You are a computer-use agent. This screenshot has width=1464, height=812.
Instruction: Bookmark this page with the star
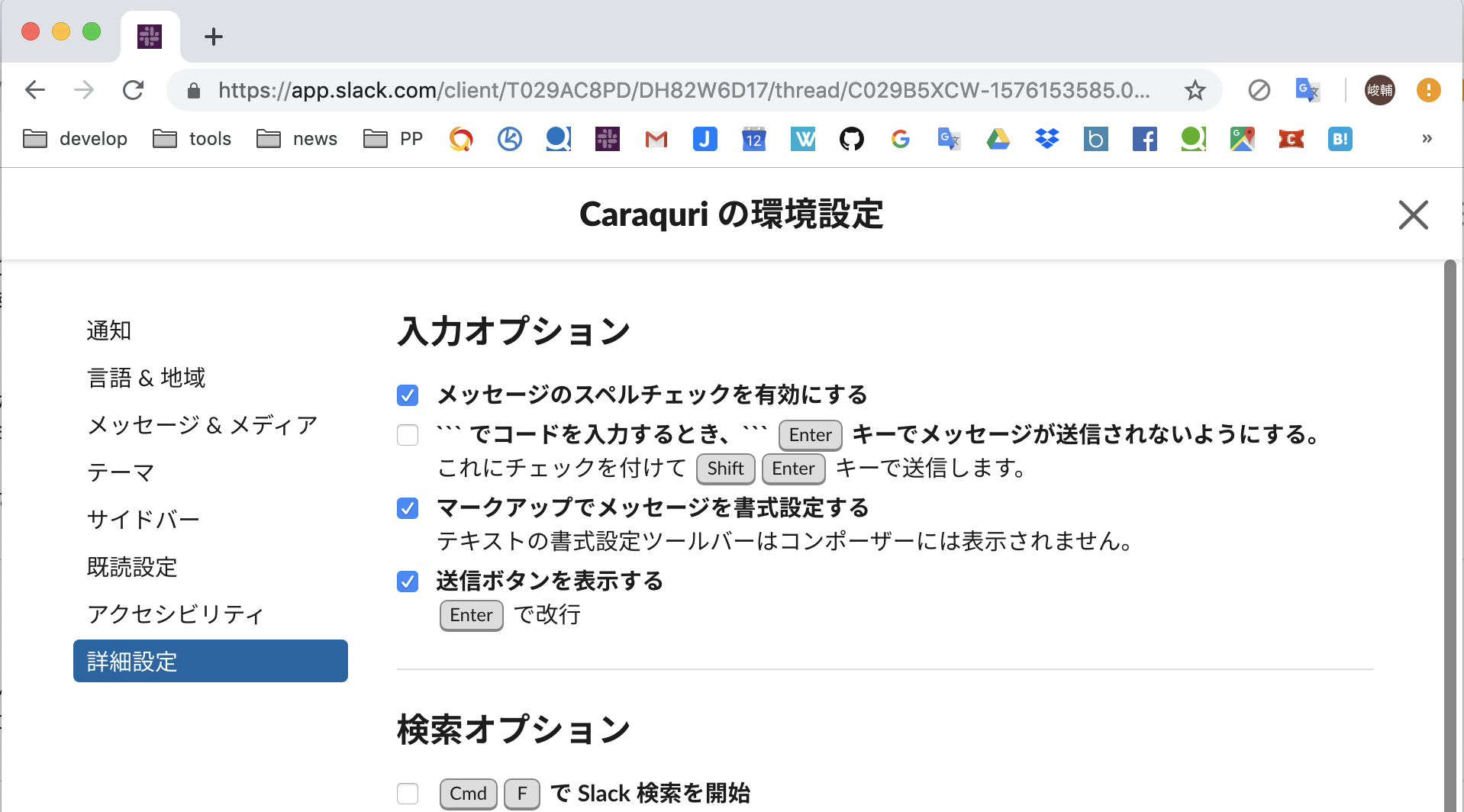pos(1195,90)
